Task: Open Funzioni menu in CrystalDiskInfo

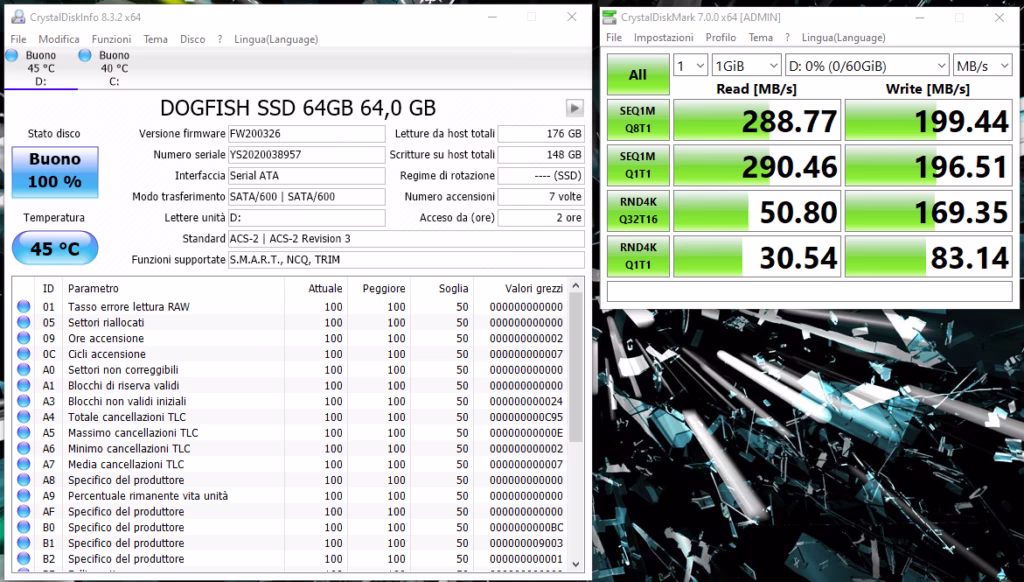Action: coord(111,39)
